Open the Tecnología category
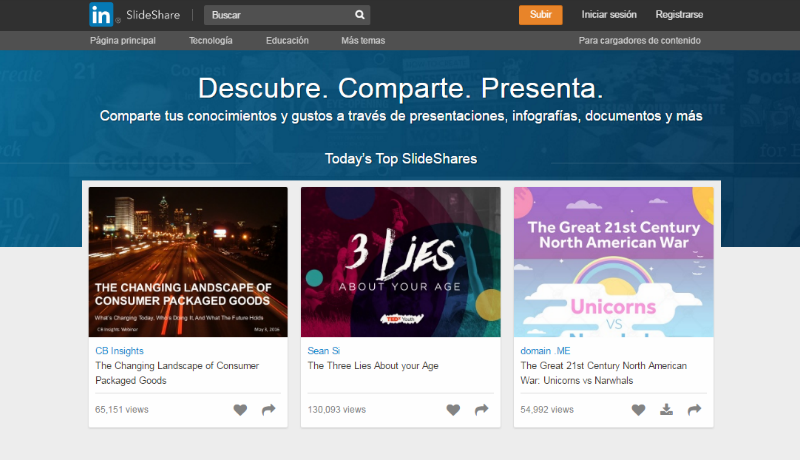Screen dimensions: 800x460 tap(210, 41)
